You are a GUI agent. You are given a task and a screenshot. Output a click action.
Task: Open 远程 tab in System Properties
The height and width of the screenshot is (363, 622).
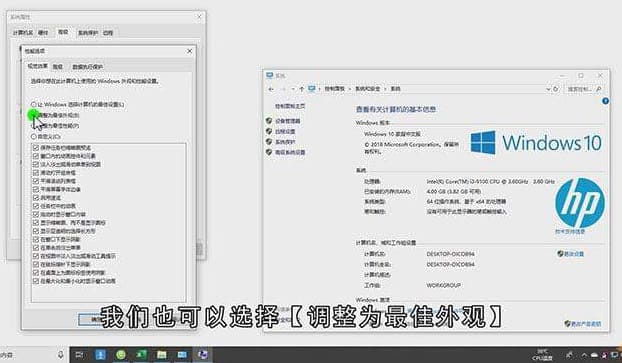tap(108, 33)
